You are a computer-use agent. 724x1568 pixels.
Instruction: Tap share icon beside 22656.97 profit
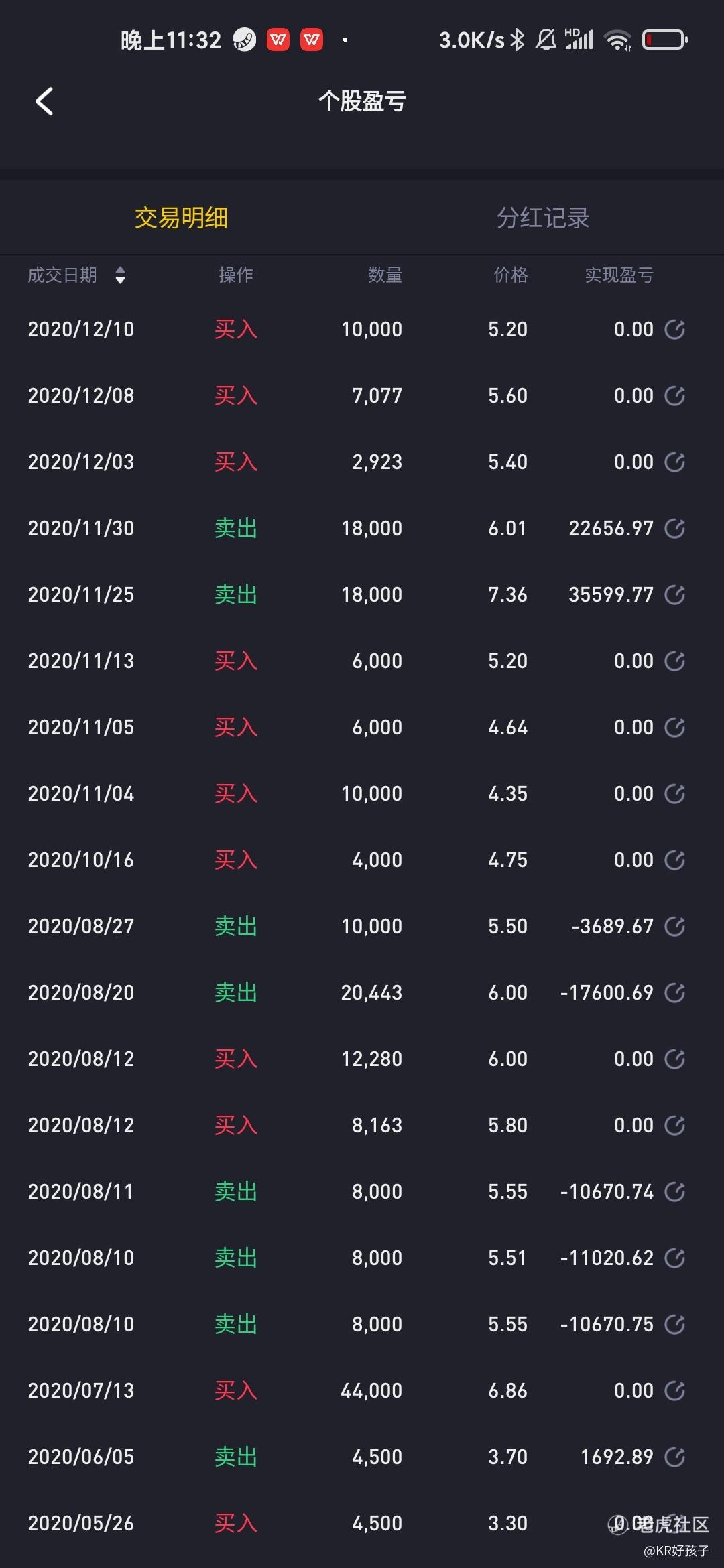coord(674,529)
